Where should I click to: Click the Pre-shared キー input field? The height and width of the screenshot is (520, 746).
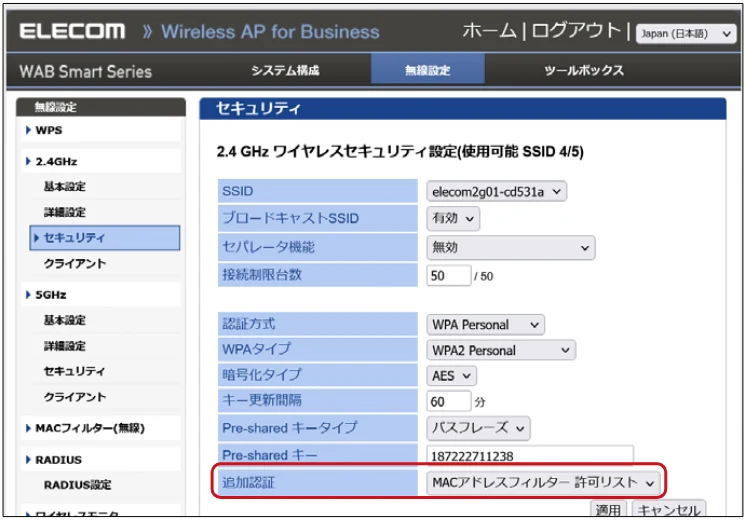(530, 455)
